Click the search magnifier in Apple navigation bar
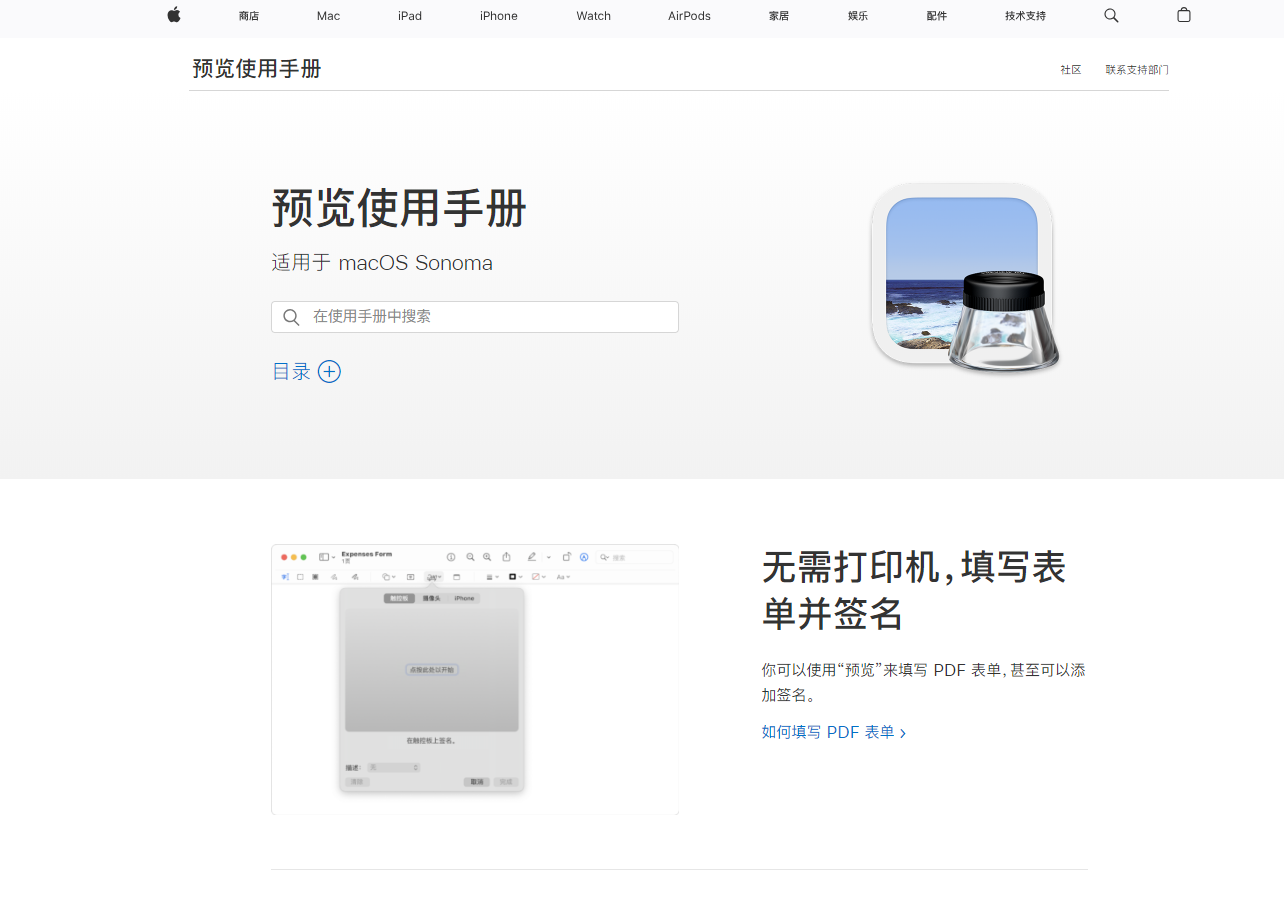The height and width of the screenshot is (918, 1284). coord(1111,16)
